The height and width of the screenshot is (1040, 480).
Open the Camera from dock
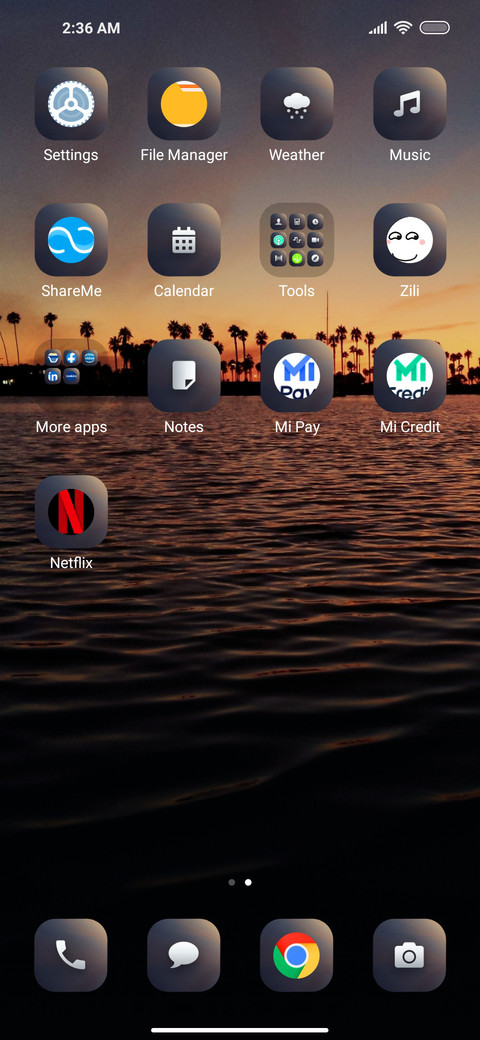[410, 955]
